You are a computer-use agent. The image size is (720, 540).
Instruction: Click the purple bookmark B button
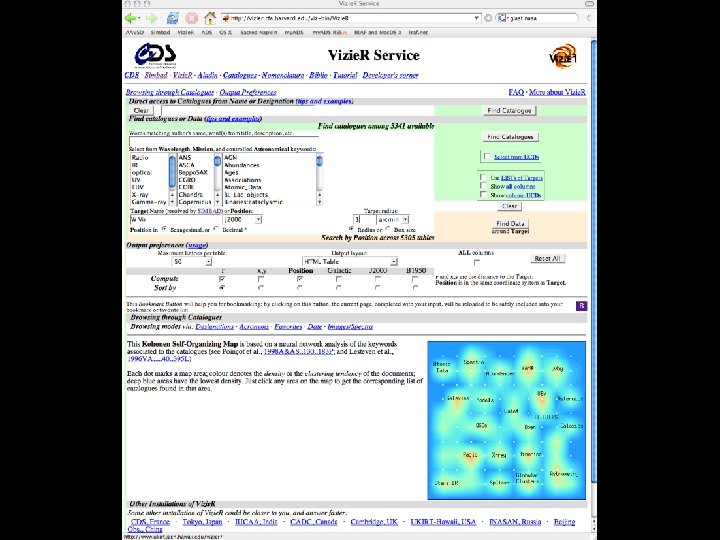(581, 306)
